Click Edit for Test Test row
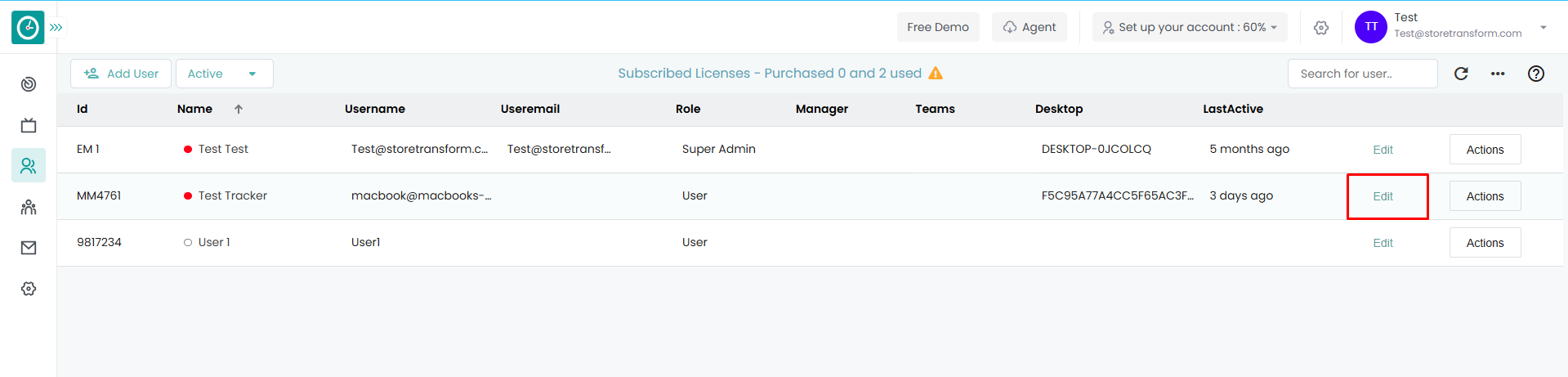Image resolution: width=1568 pixels, height=377 pixels. click(x=1383, y=150)
